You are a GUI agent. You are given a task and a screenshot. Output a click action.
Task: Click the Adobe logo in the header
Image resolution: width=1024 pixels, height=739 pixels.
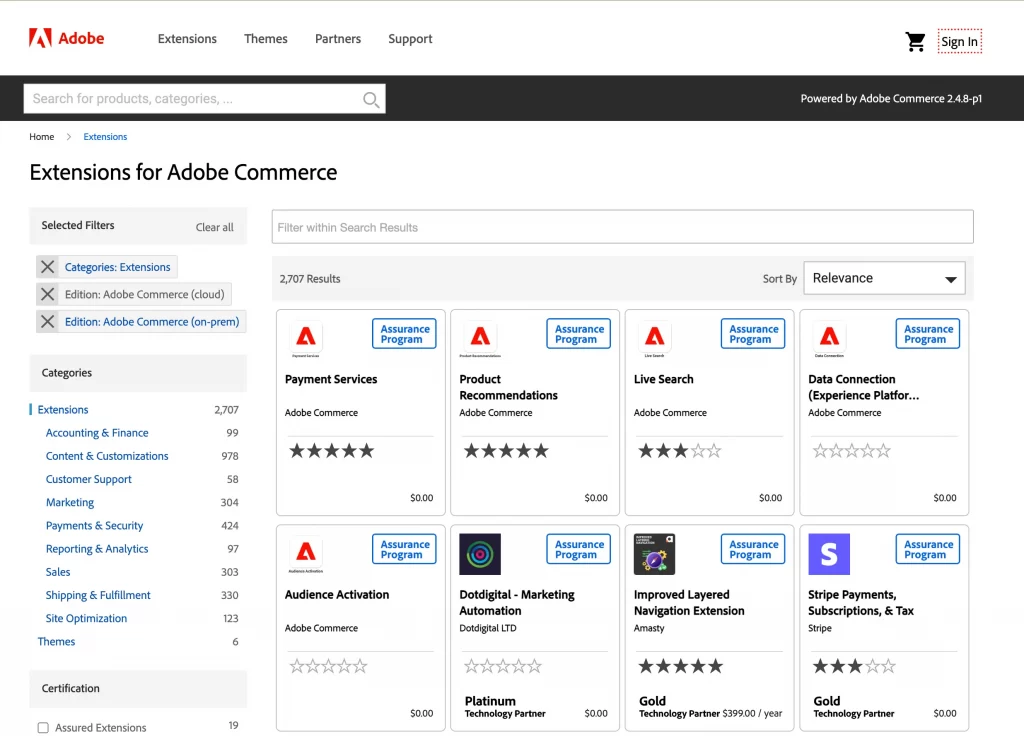pos(67,39)
